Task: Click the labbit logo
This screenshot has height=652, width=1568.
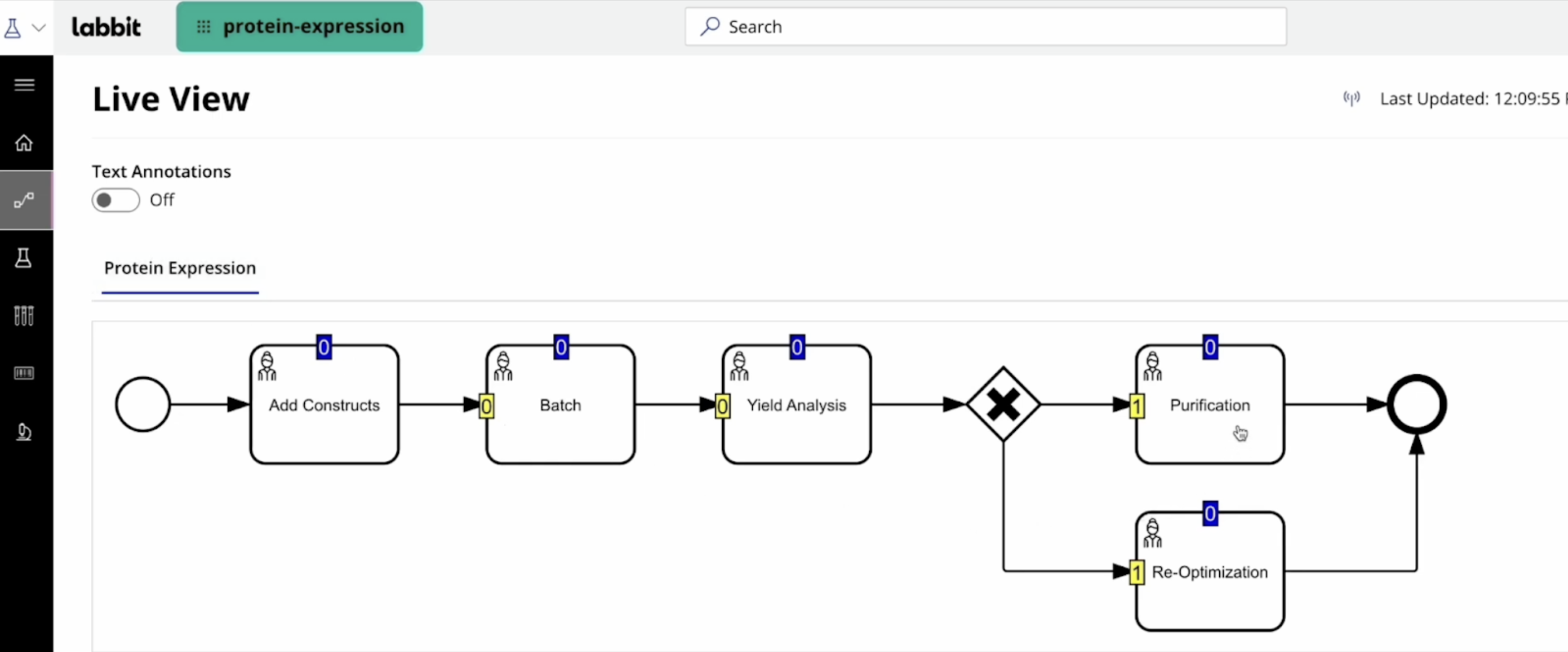Action: point(106,27)
